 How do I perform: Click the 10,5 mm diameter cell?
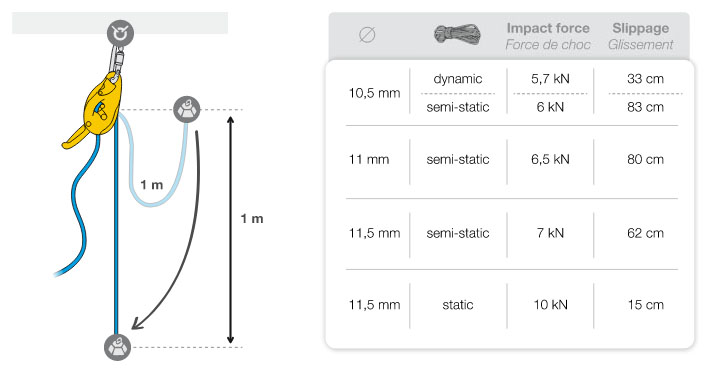[374, 93]
